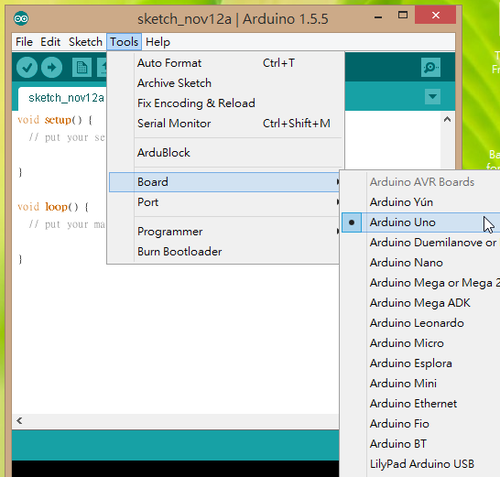The height and width of the screenshot is (477, 500).
Task: Click the Verify checkmark toolbar icon
Action: 27,68
